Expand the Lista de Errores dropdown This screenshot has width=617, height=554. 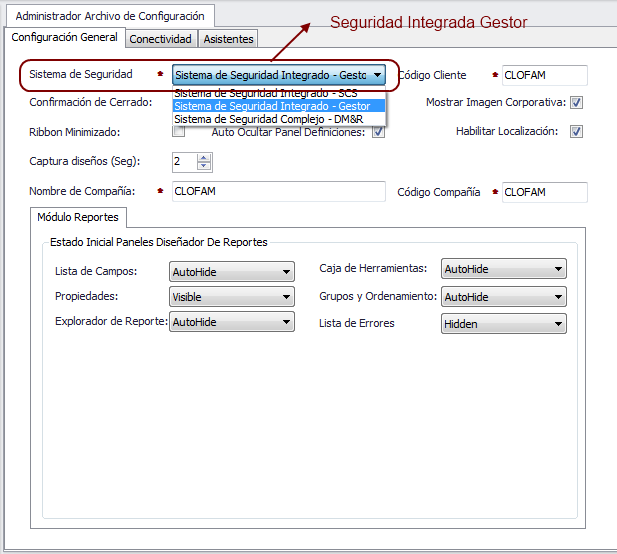click(503, 324)
